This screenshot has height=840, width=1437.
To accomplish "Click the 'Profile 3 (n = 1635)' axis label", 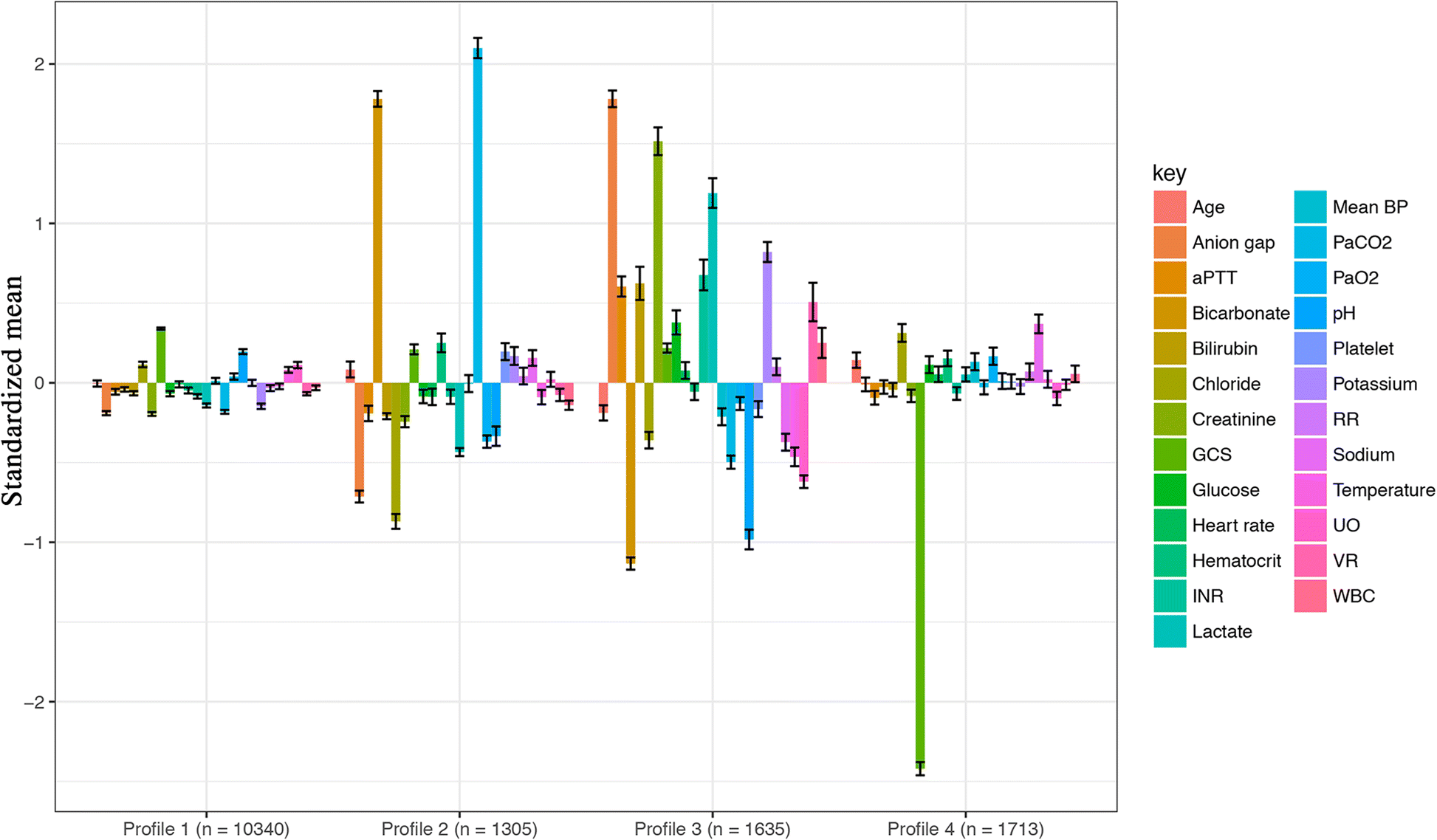I will coord(713,829).
